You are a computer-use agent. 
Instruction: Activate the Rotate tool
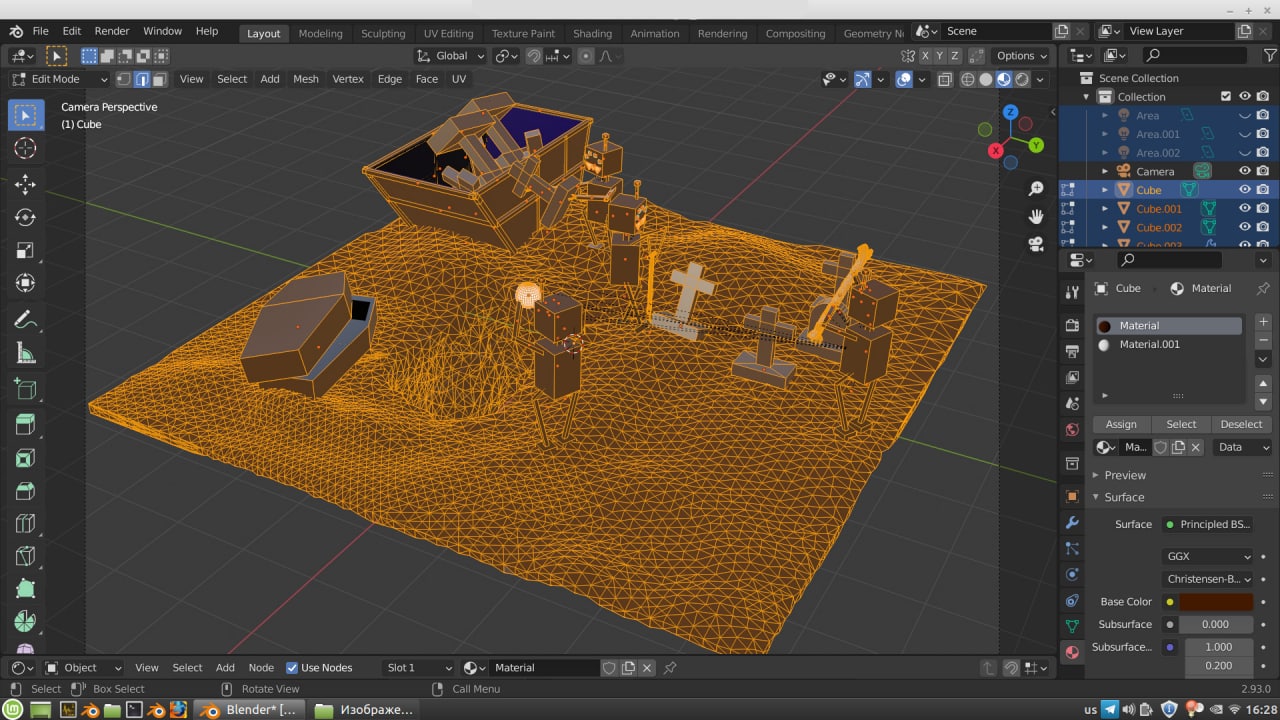point(25,217)
